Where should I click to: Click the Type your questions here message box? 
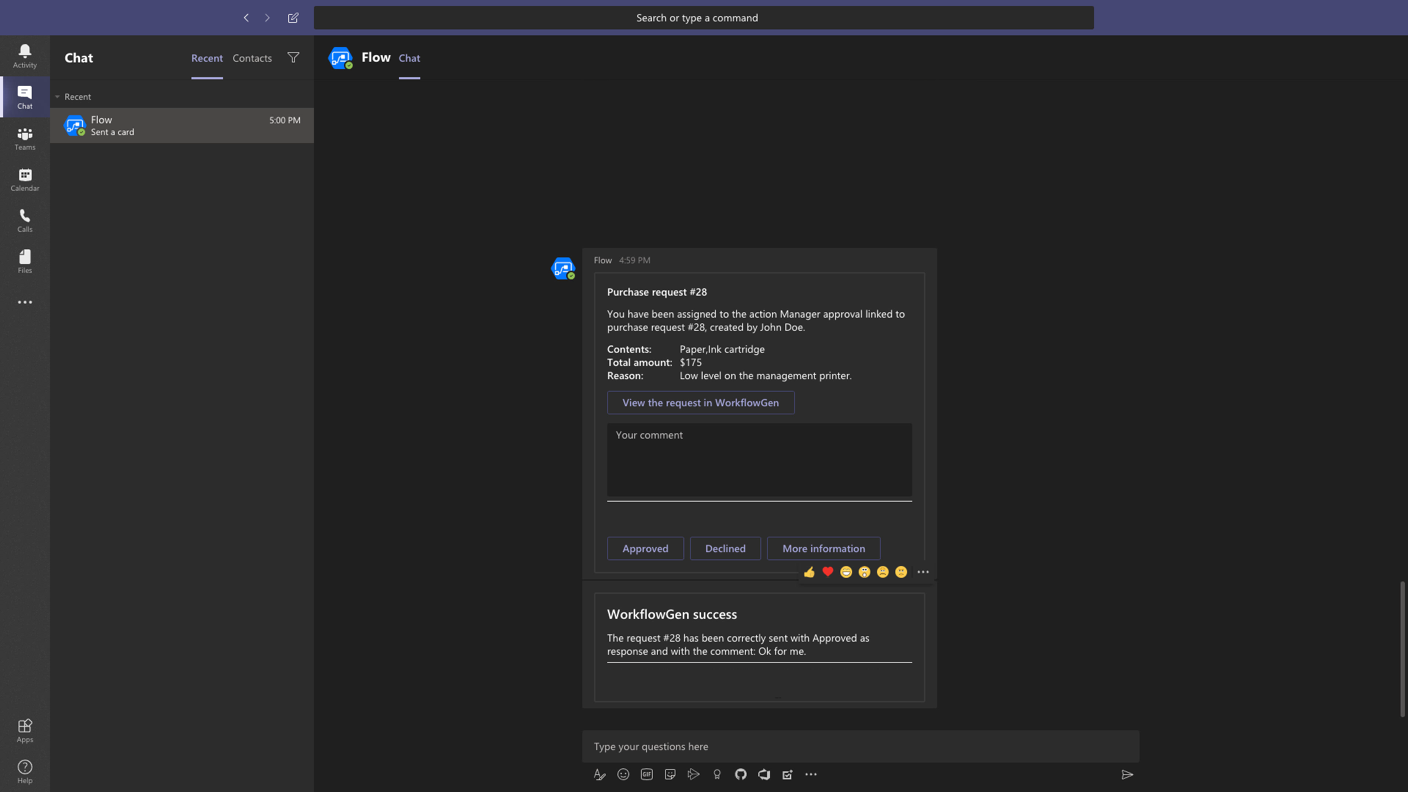[x=860, y=746]
